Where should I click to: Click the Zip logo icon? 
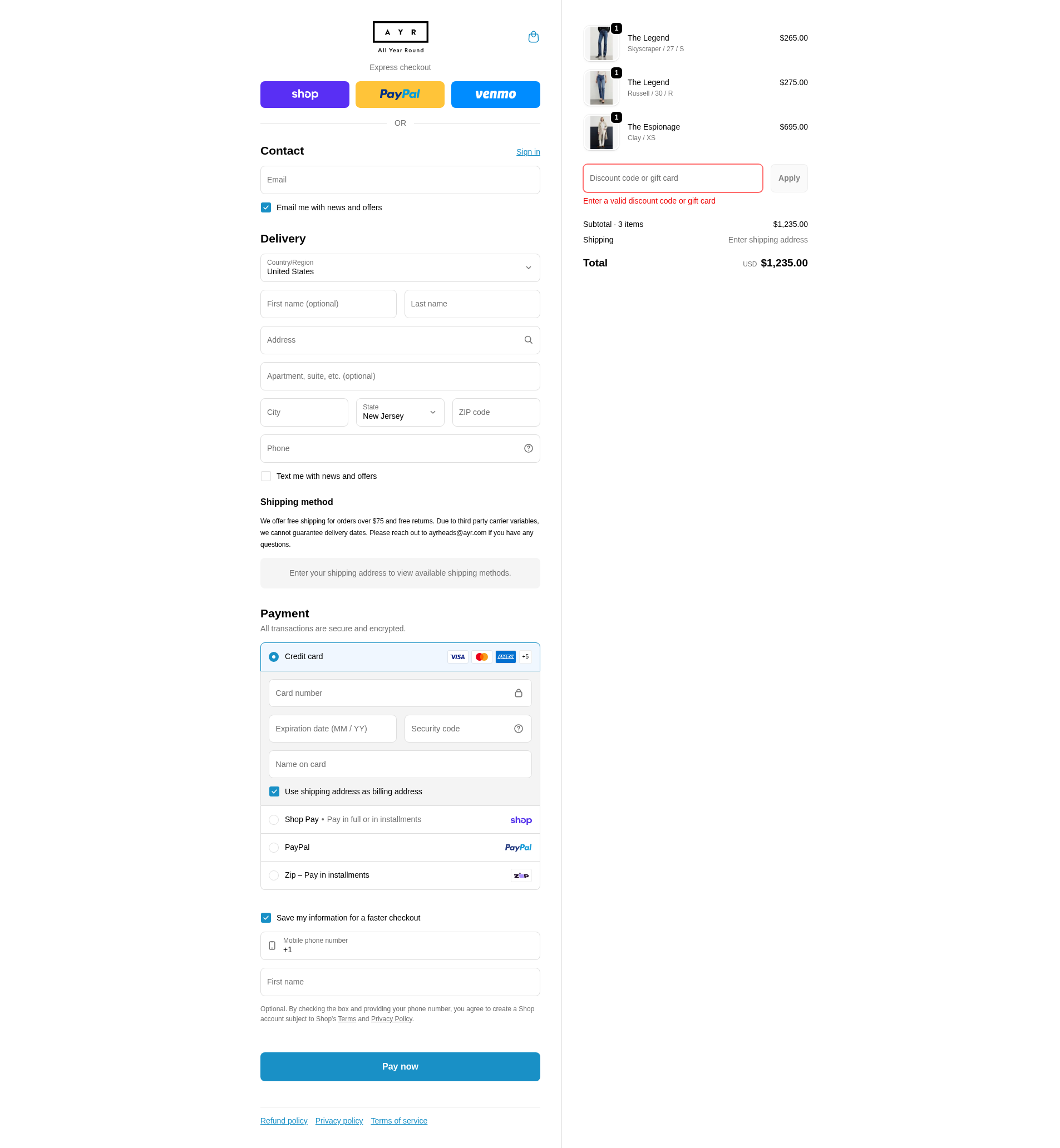[521, 875]
